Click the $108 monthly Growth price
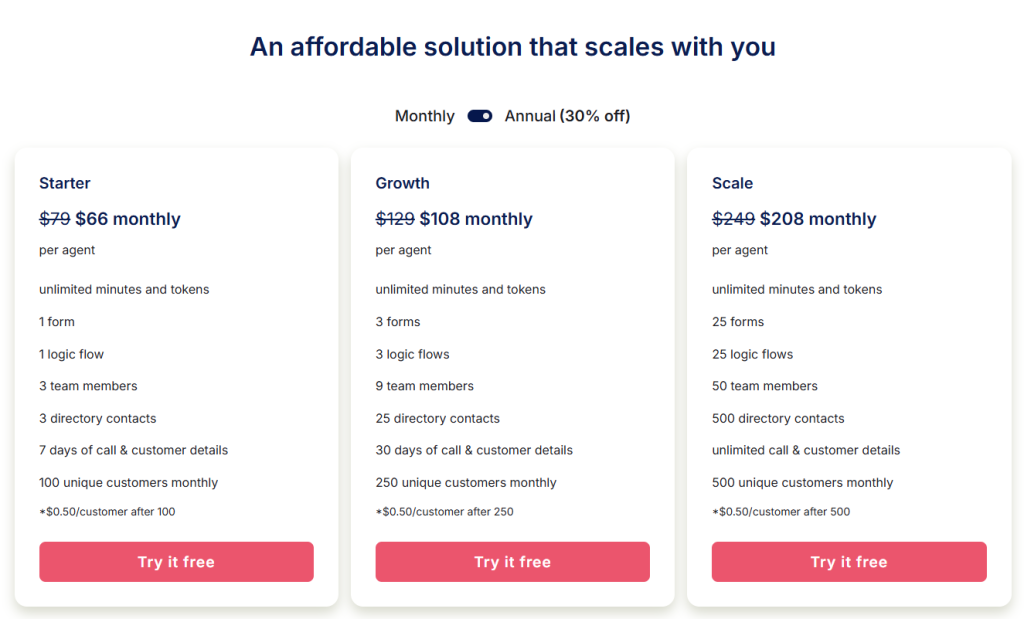Screen dimensions: 1024x619 476,219
